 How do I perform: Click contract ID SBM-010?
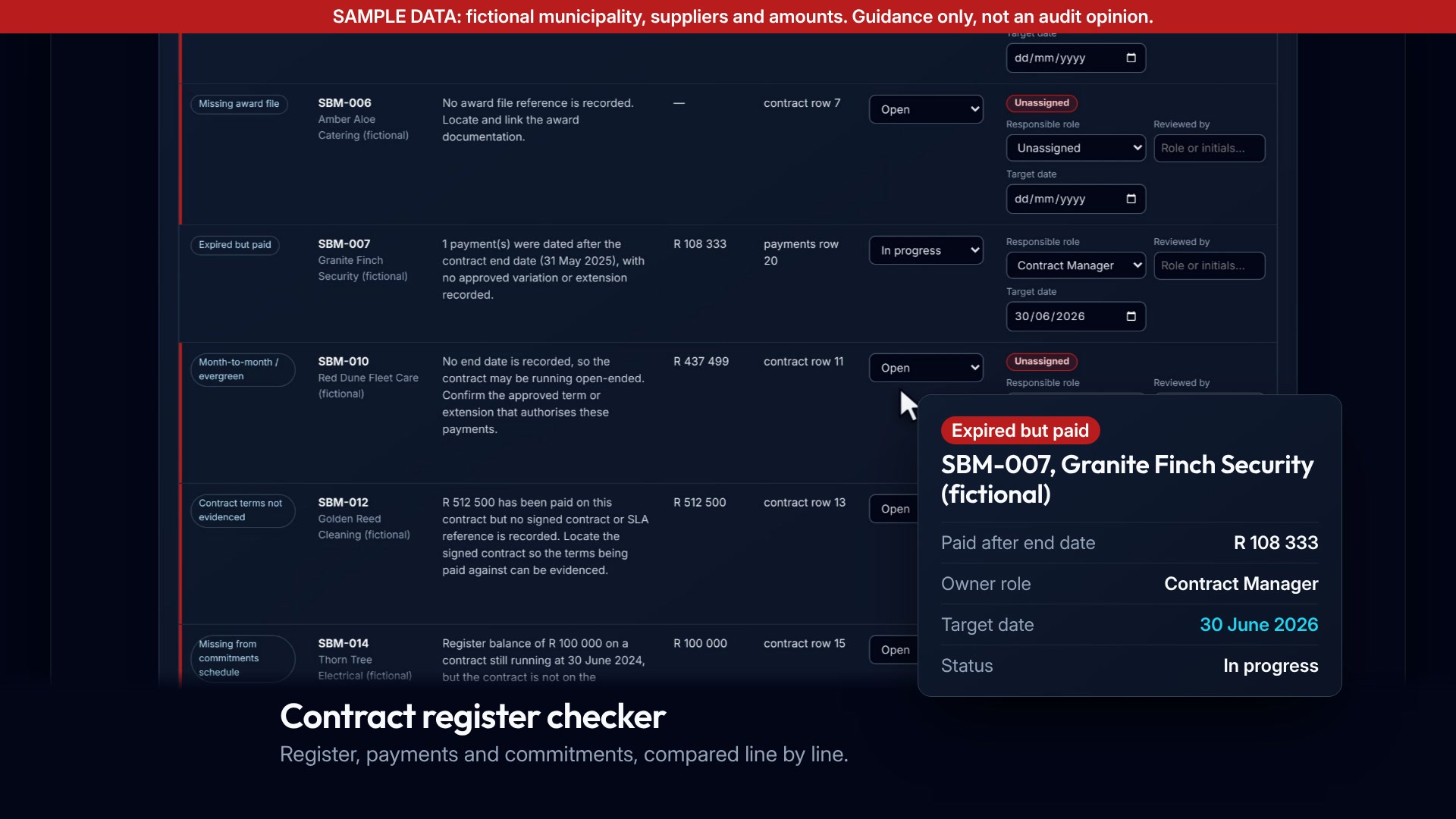pos(344,362)
